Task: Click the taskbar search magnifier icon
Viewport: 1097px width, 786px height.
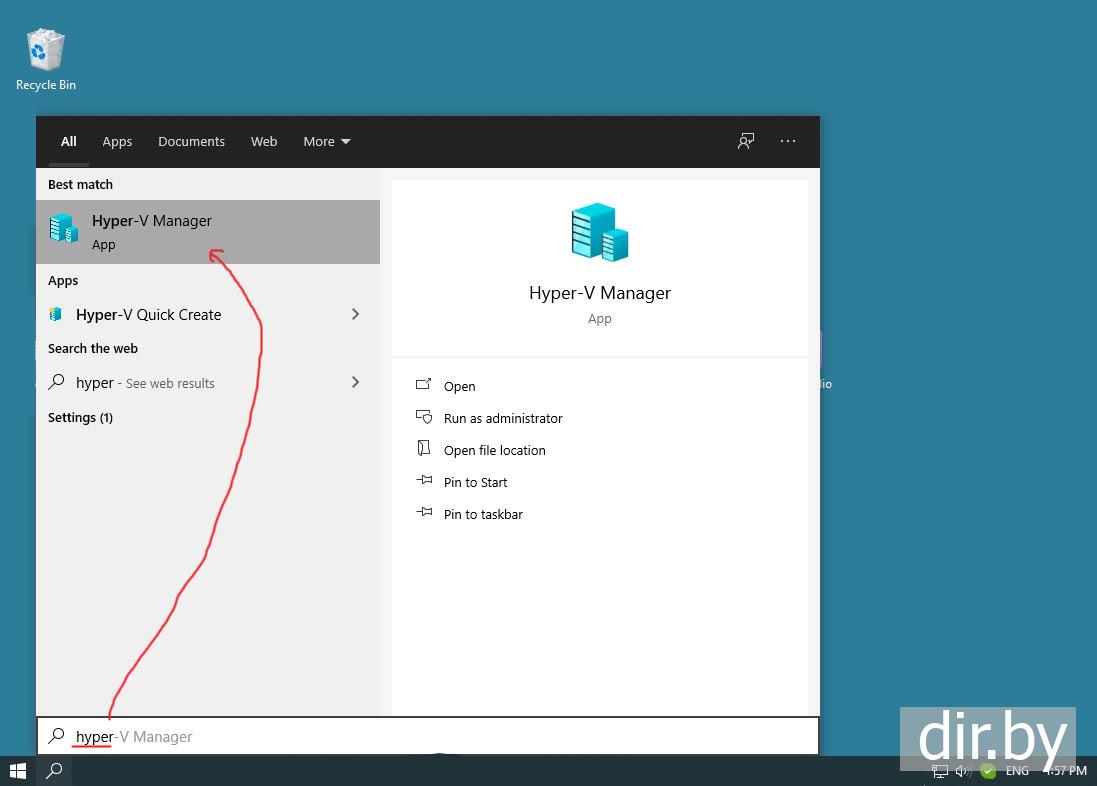Action: point(55,771)
